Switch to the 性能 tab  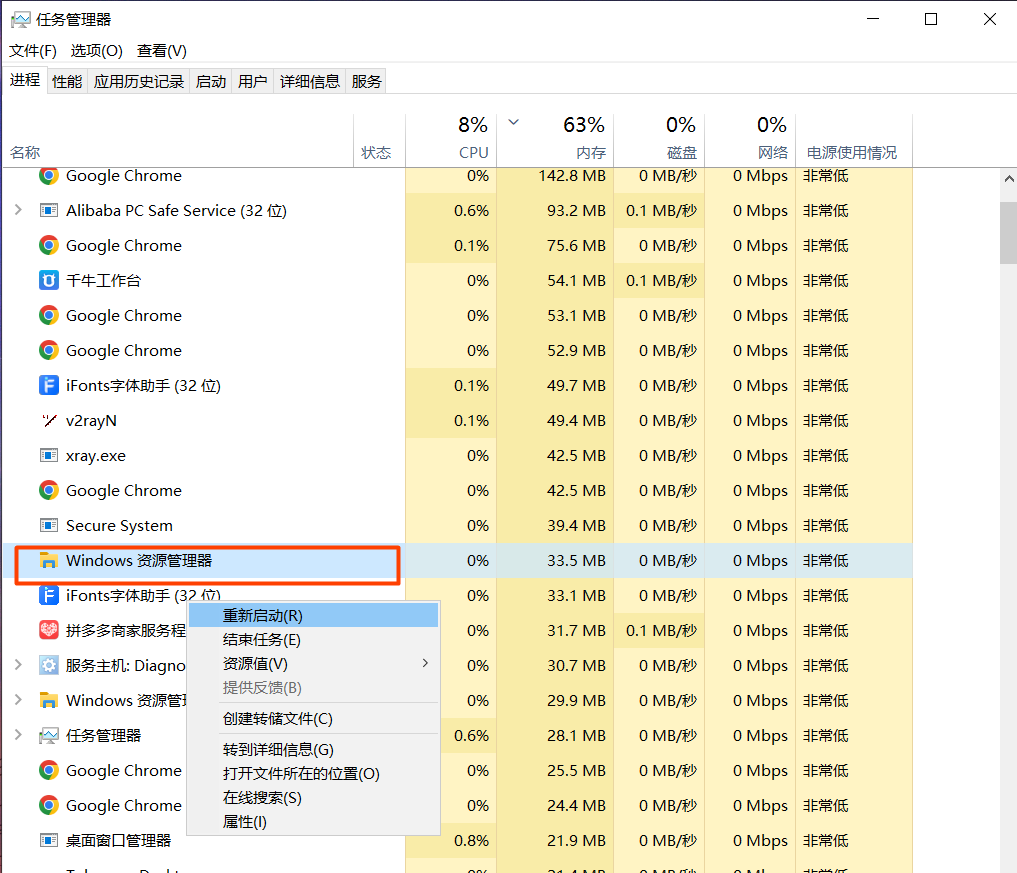coord(66,80)
